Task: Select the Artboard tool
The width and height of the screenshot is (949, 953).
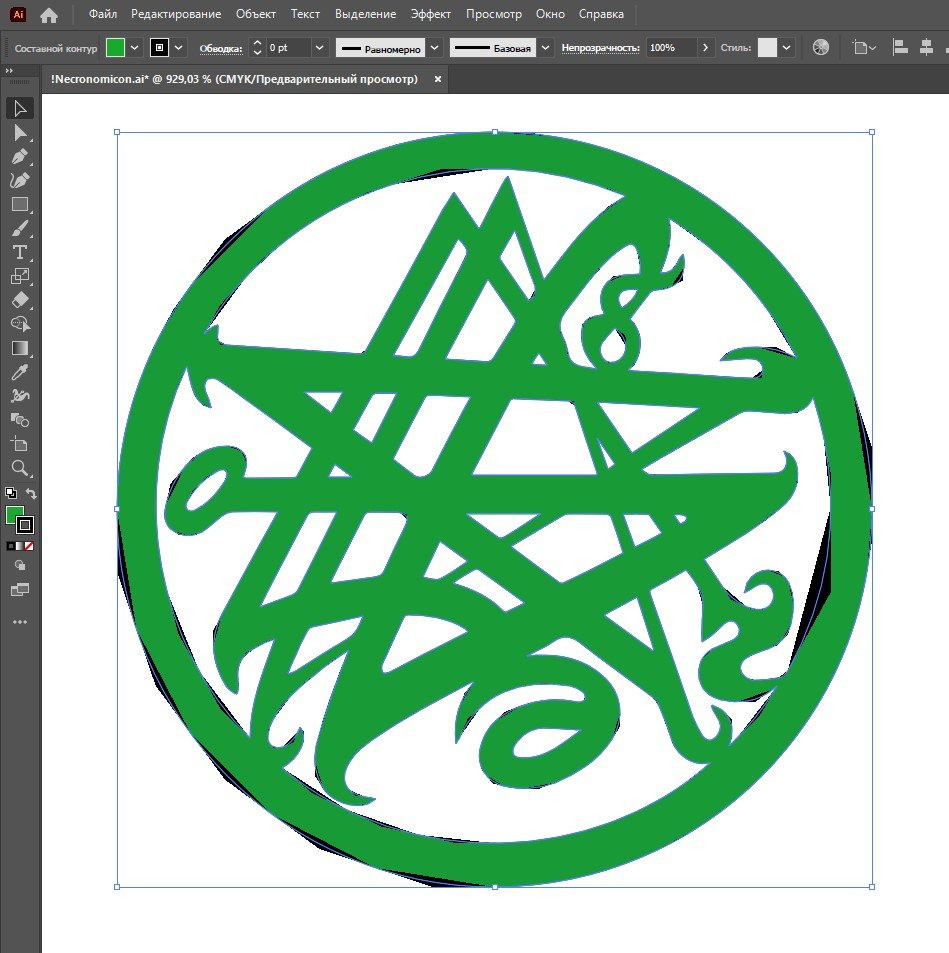Action: coord(19,444)
